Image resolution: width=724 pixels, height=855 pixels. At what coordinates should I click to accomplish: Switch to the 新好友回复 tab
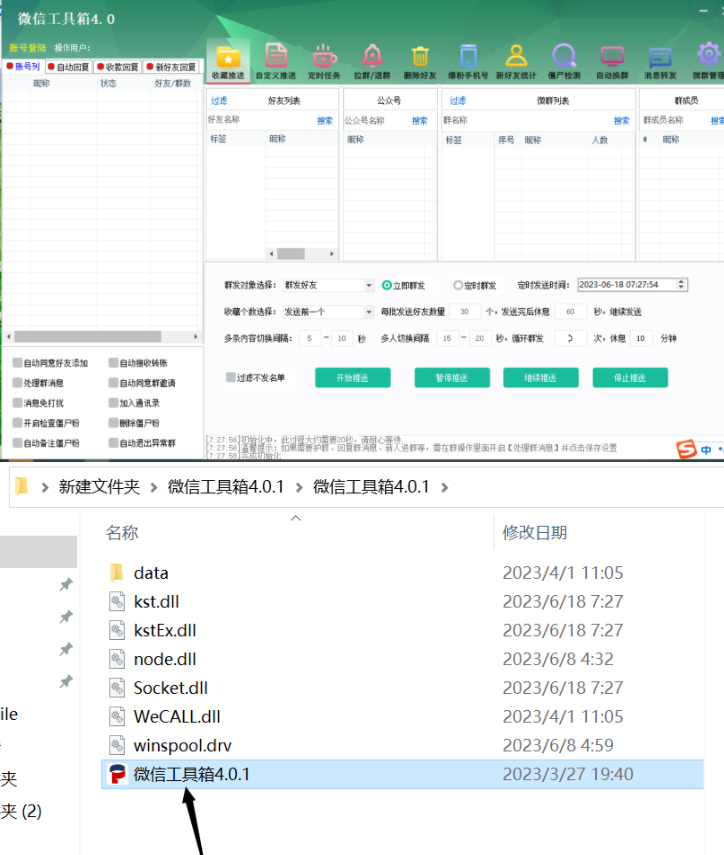pyautogui.click(x=172, y=67)
